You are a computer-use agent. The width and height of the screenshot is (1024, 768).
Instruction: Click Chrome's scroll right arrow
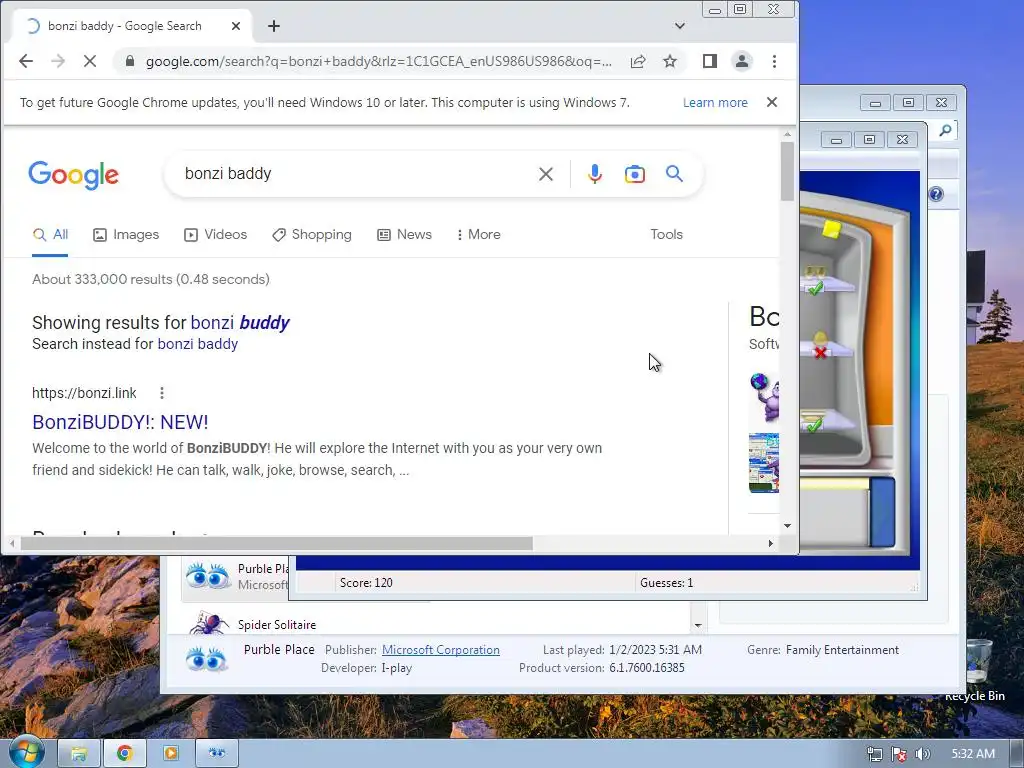tap(771, 543)
